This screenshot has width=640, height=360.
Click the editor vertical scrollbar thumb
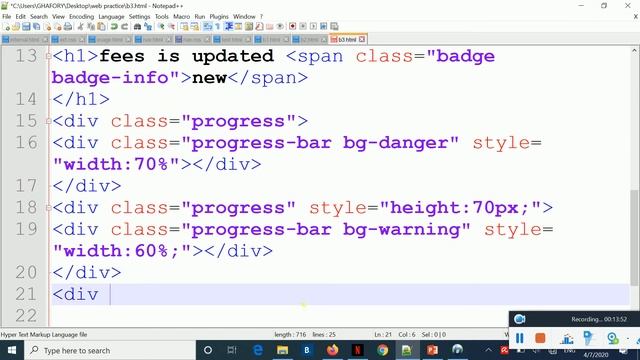tap(634, 238)
